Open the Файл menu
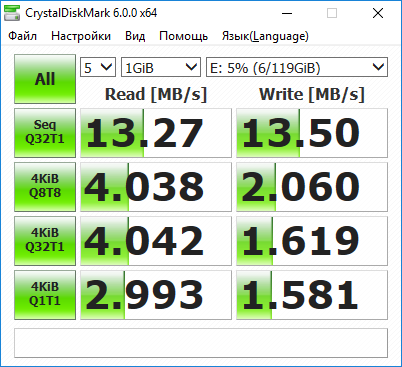 (22, 36)
